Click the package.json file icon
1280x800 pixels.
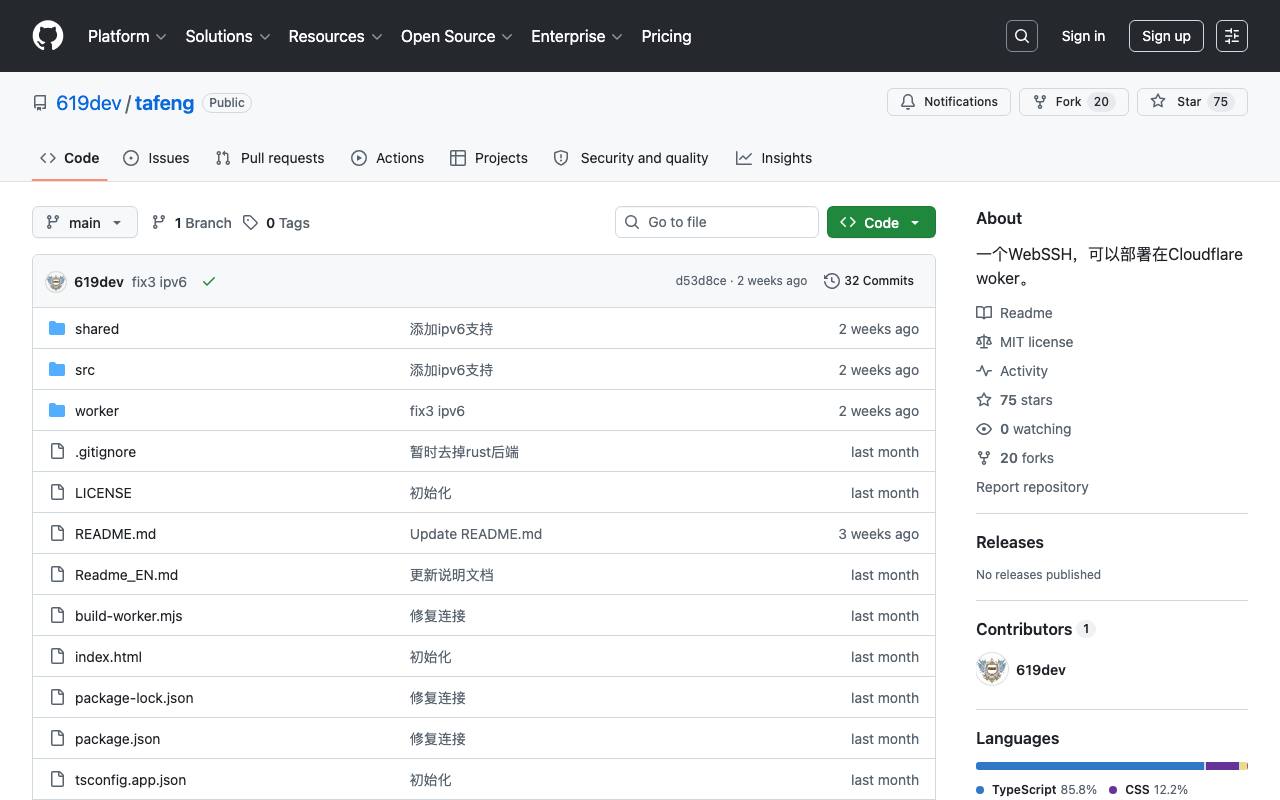pos(57,739)
